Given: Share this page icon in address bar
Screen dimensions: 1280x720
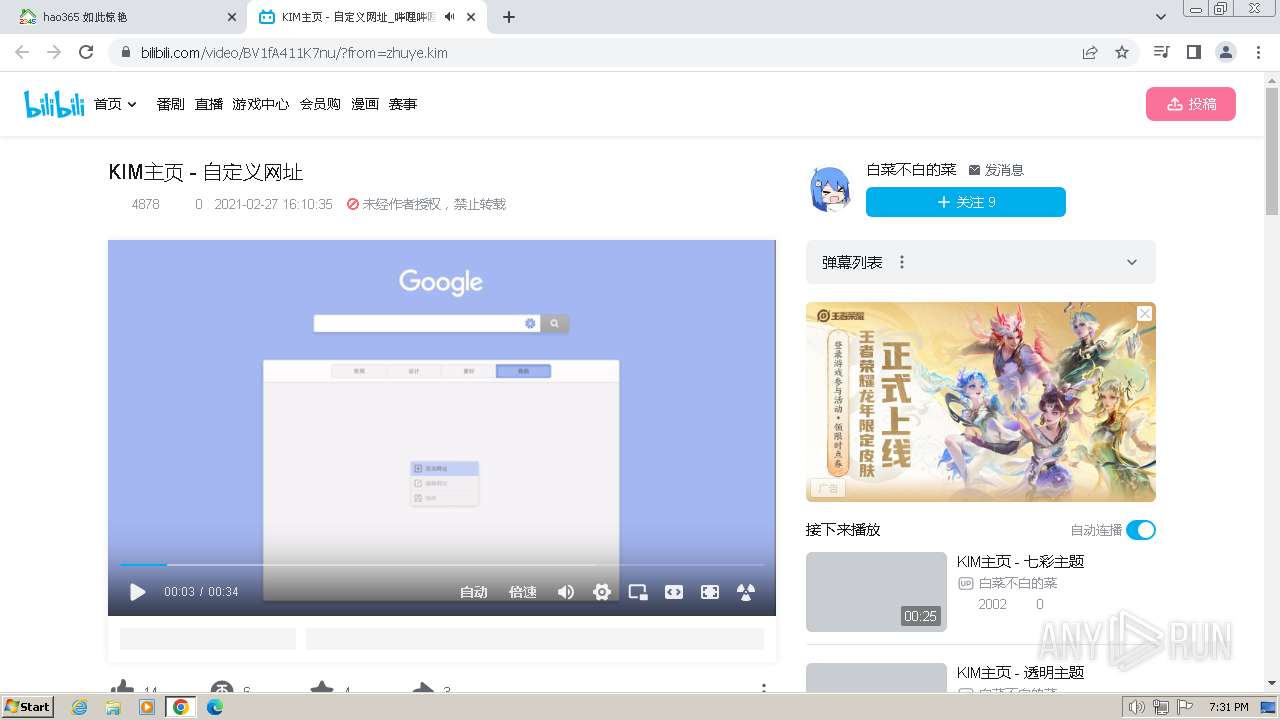Looking at the screenshot, I should point(1090,53).
